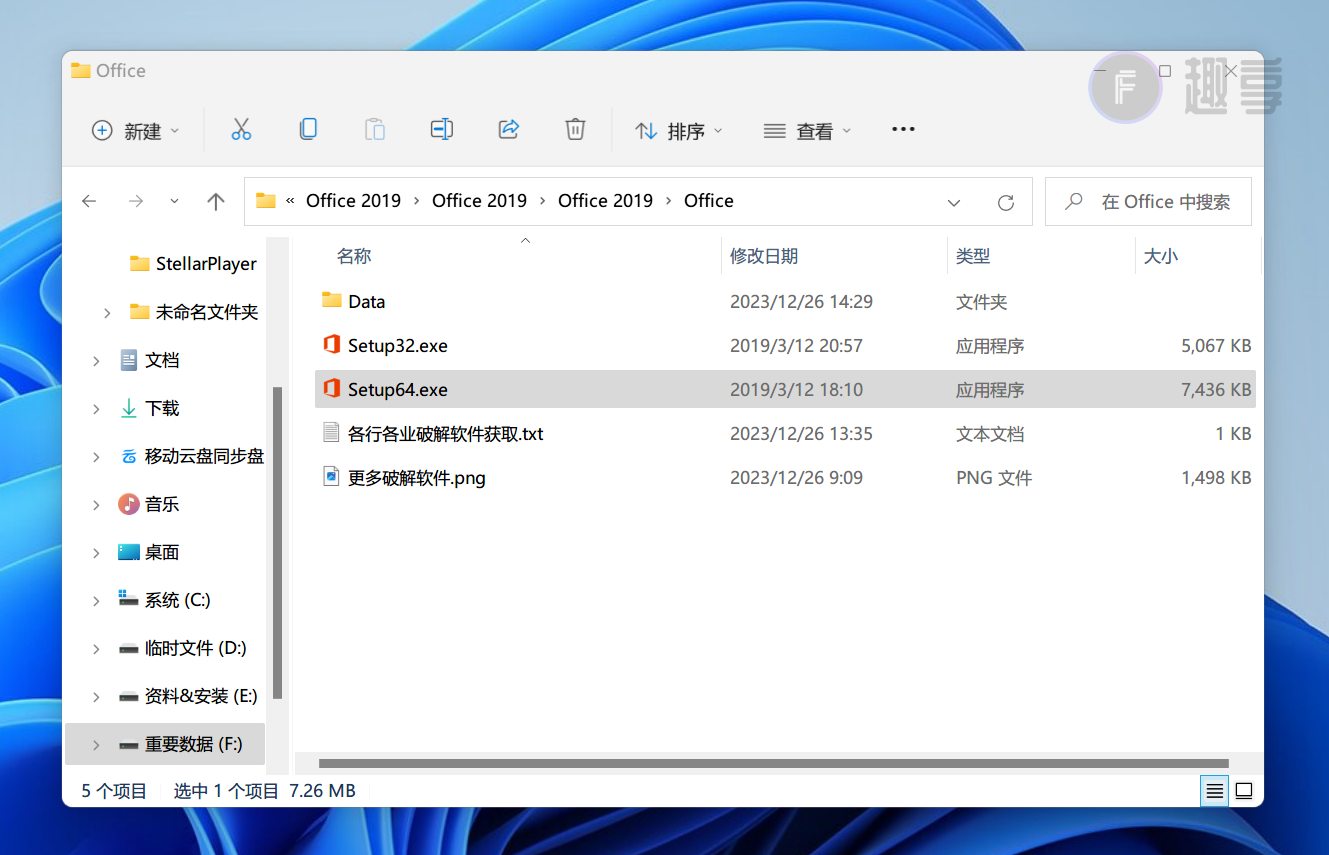
Task: Open address bar history dropdown
Action: tap(953, 202)
